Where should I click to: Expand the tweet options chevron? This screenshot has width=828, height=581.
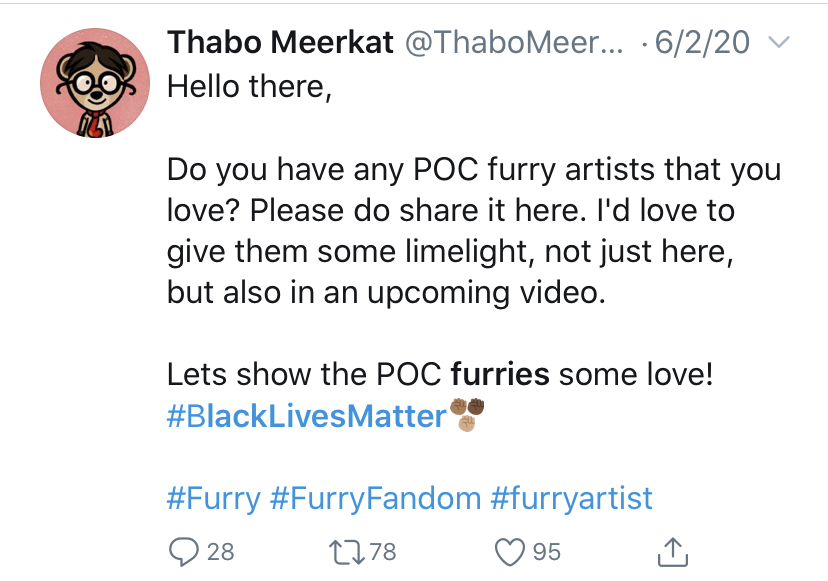pyautogui.click(x=778, y=42)
